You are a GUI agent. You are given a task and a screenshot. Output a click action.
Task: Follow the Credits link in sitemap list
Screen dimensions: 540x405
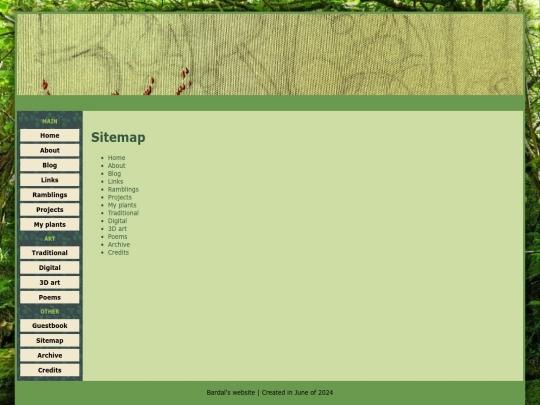point(118,253)
